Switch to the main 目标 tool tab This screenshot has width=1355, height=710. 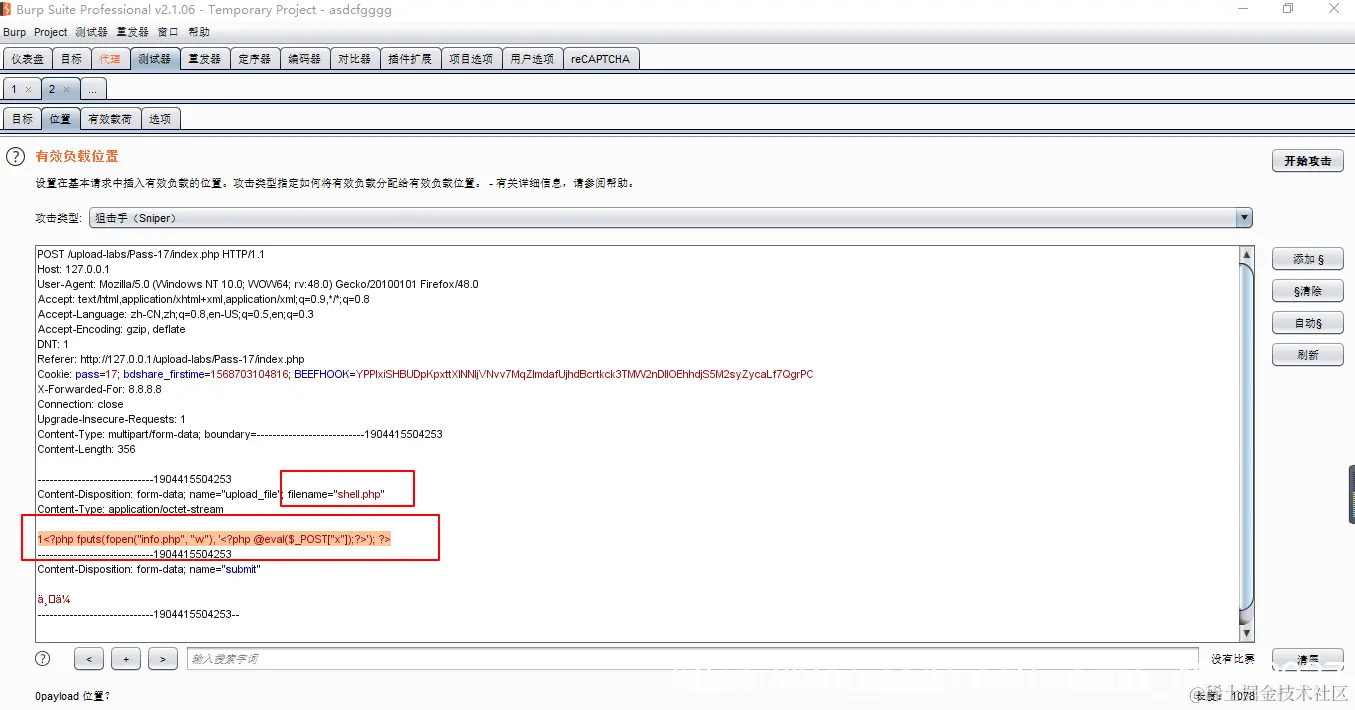(71, 59)
